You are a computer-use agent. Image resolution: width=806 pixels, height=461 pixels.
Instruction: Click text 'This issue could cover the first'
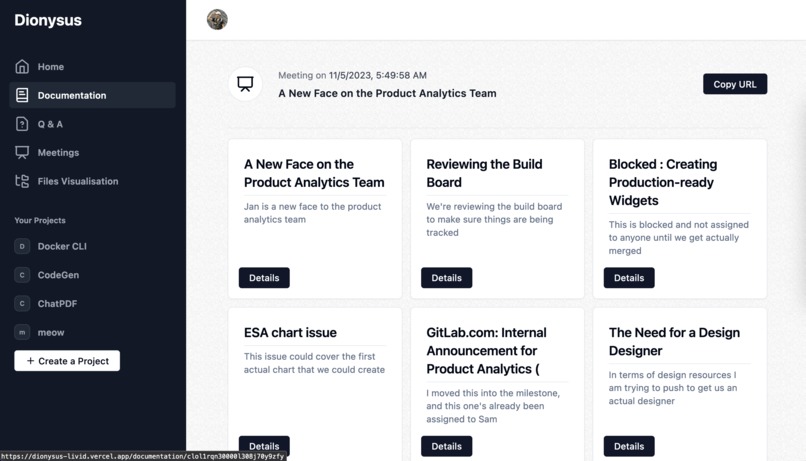(x=309, y=356)
